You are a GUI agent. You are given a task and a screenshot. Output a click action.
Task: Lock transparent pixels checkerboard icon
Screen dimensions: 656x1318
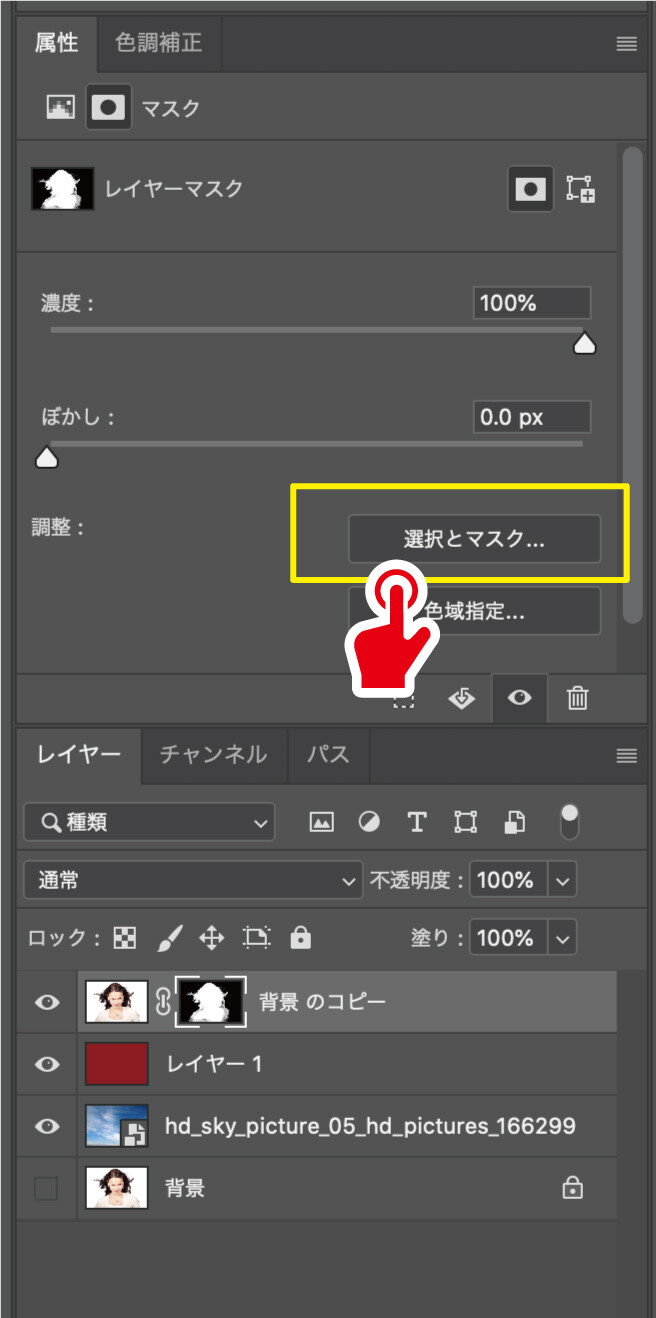click(125, 938)
